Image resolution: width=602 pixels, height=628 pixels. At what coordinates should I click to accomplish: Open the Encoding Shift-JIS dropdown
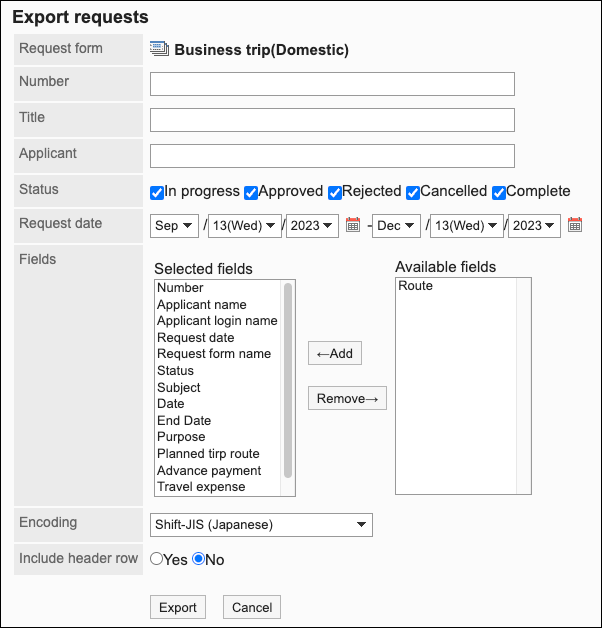click(x=261, y=525)
